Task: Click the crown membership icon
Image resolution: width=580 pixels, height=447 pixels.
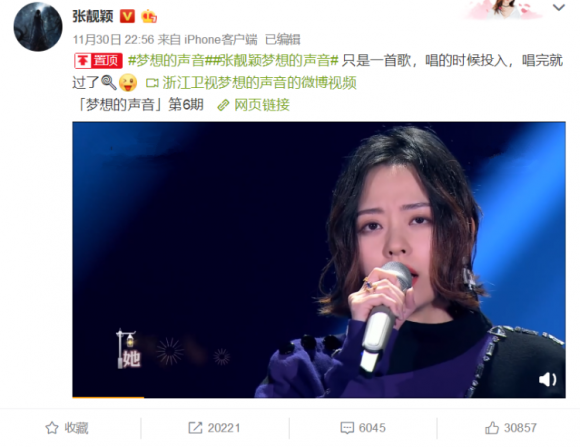Action: (x=149, y=16)
